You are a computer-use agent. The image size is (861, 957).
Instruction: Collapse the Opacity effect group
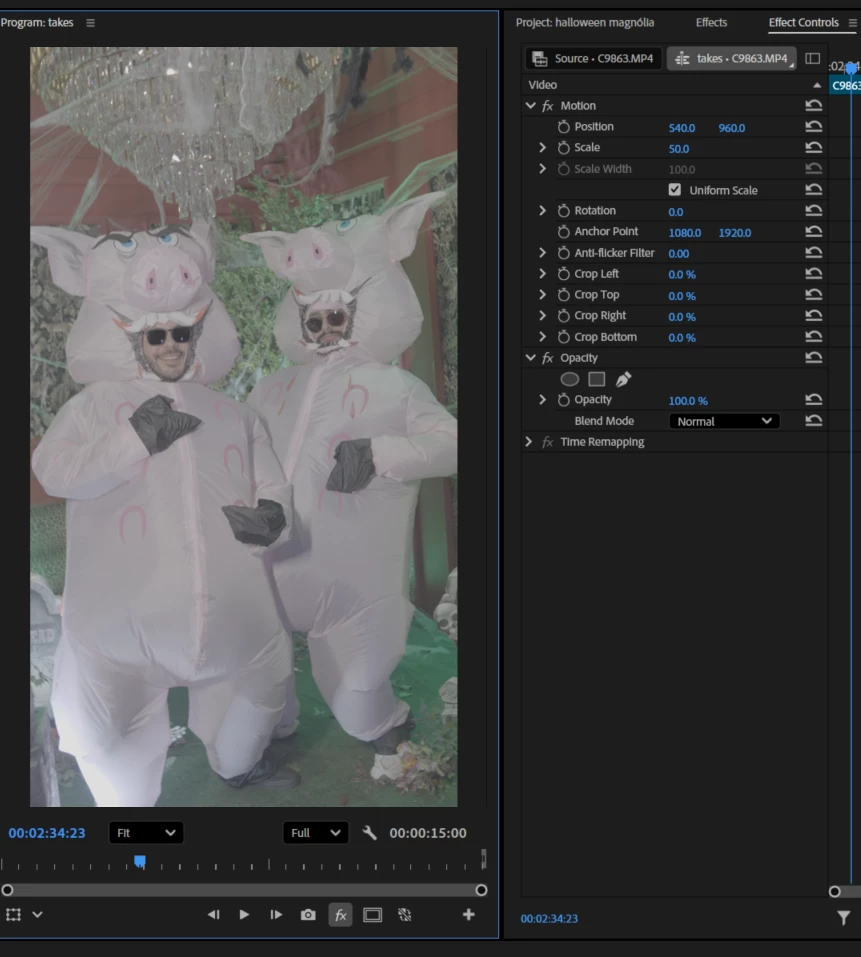(x=530, y=358)
